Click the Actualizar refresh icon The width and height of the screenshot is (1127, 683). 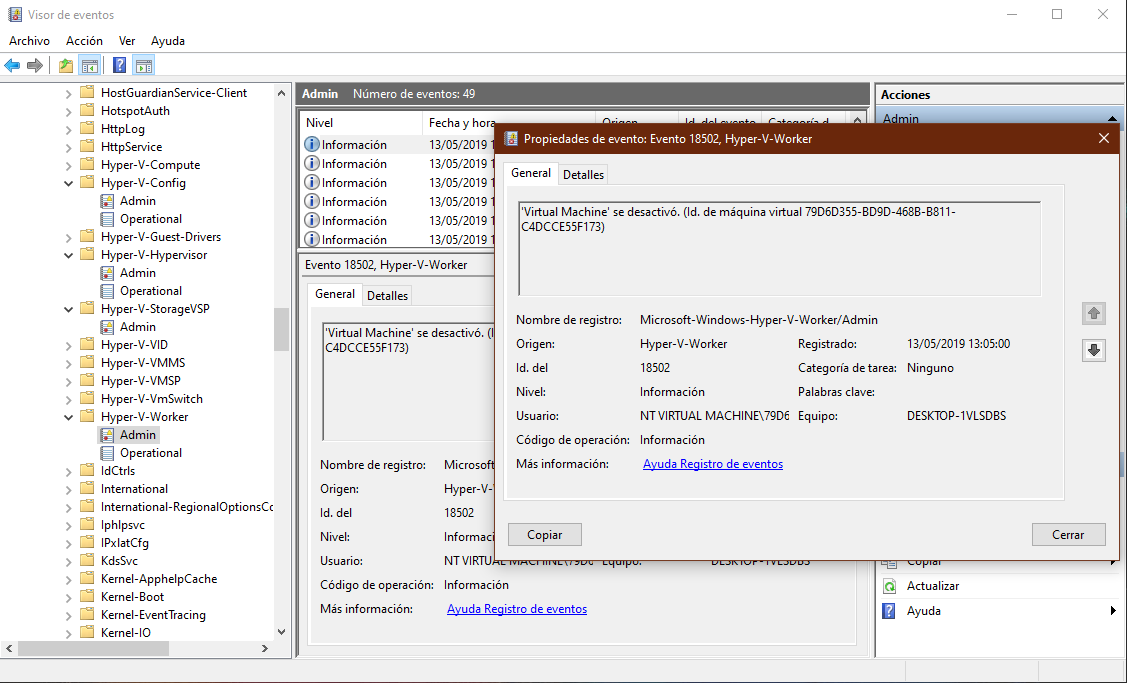(890, 586)
